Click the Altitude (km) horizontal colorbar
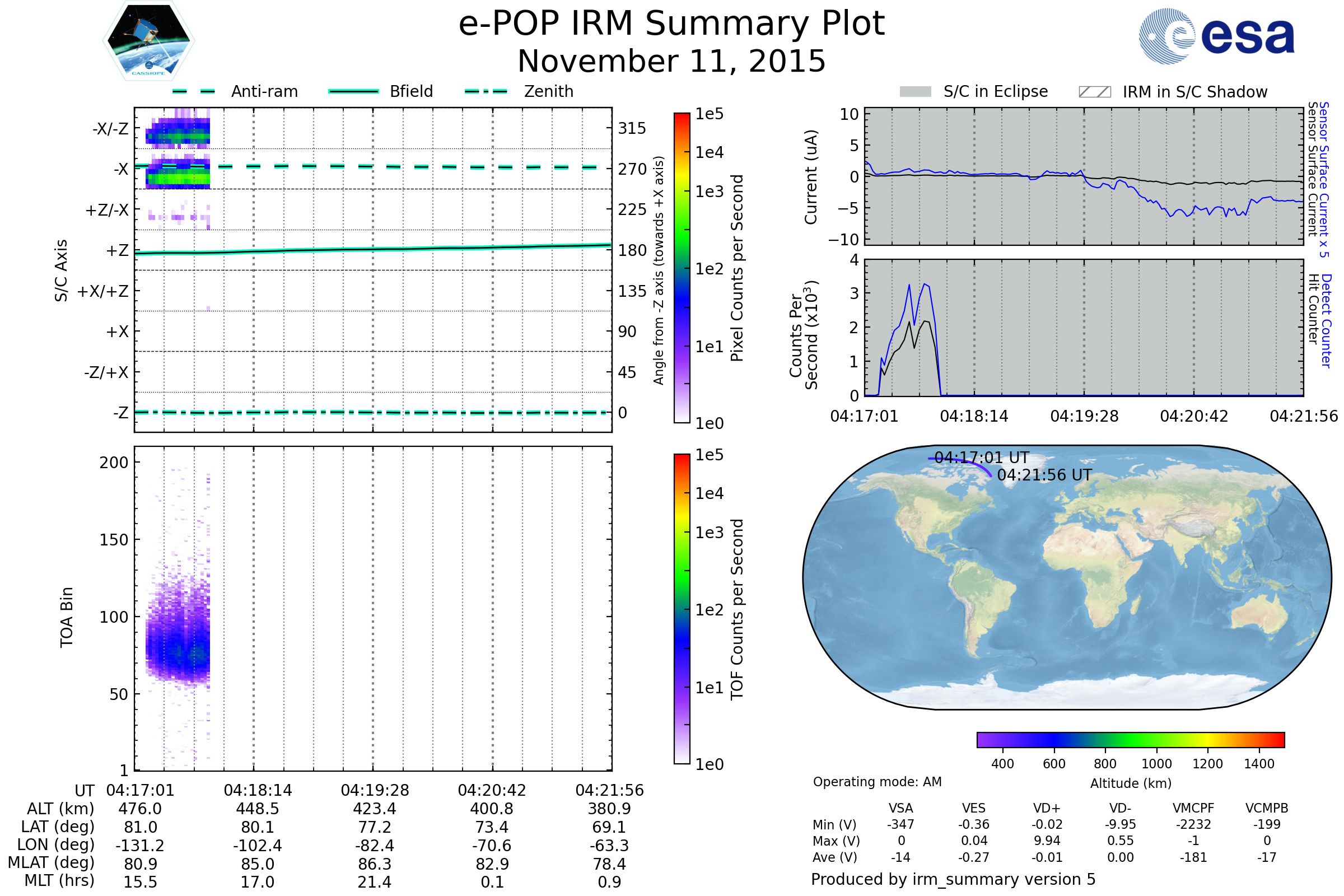This screenshot has width=1344, height=896. 1130,739
